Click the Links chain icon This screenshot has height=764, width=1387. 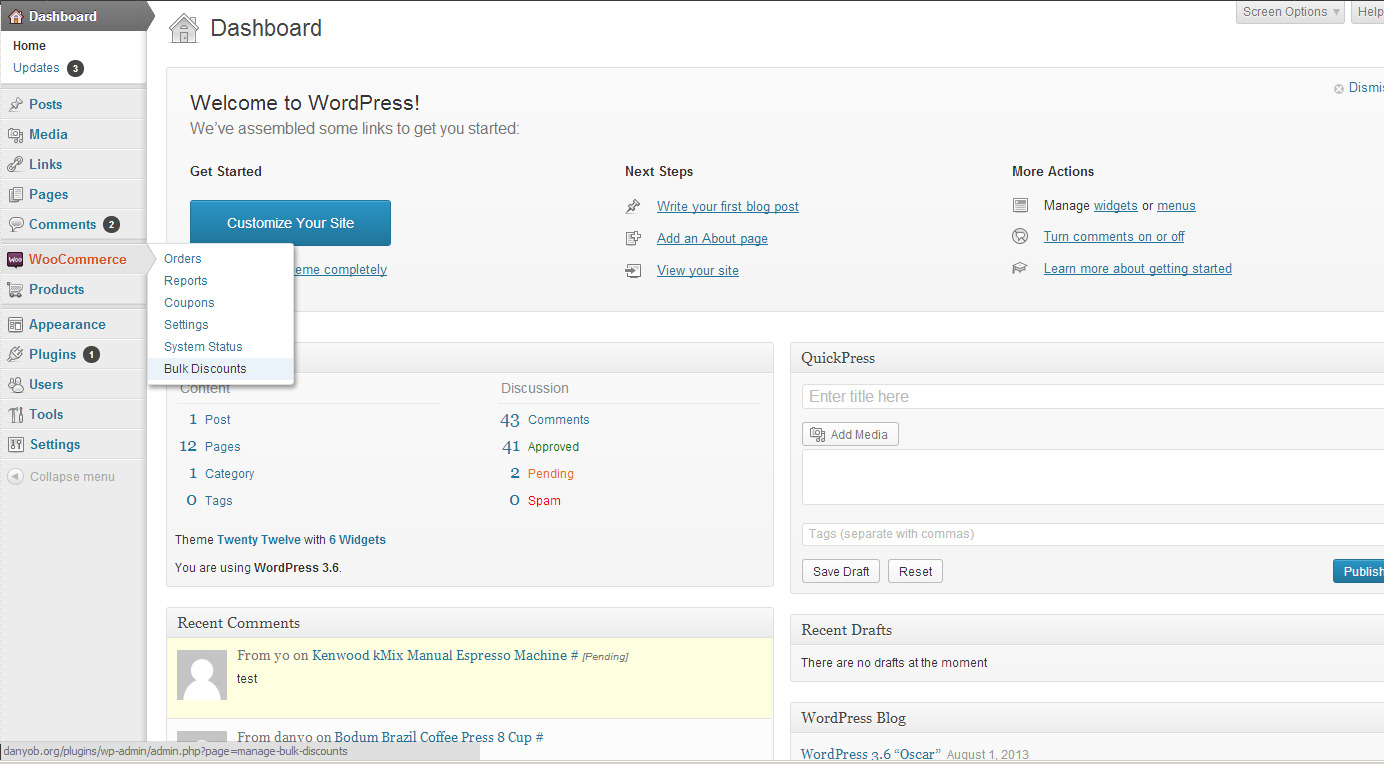tap(15, 164)
